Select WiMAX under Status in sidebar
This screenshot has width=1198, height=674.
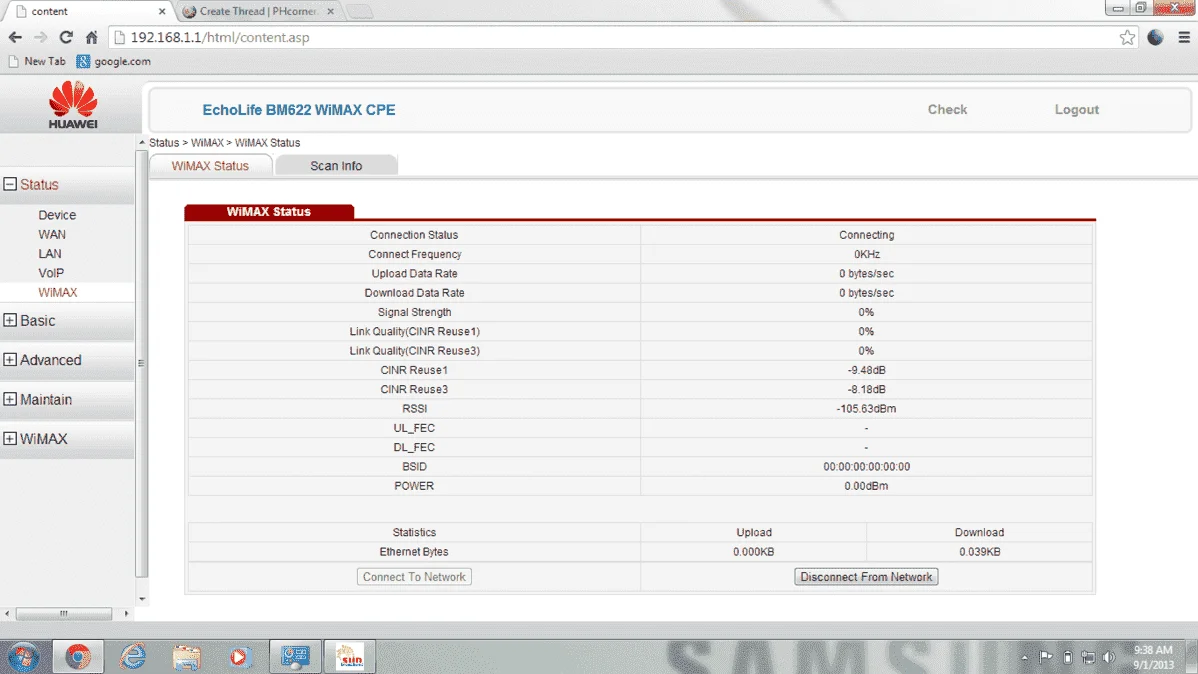(57, 292)
